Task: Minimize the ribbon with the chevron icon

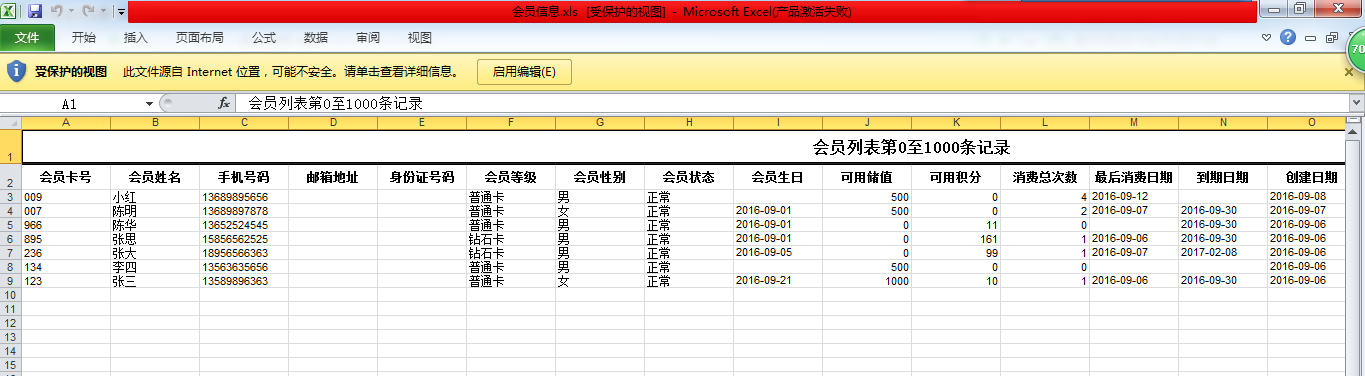Action: pyautogui.click(x=1267, y=37)
